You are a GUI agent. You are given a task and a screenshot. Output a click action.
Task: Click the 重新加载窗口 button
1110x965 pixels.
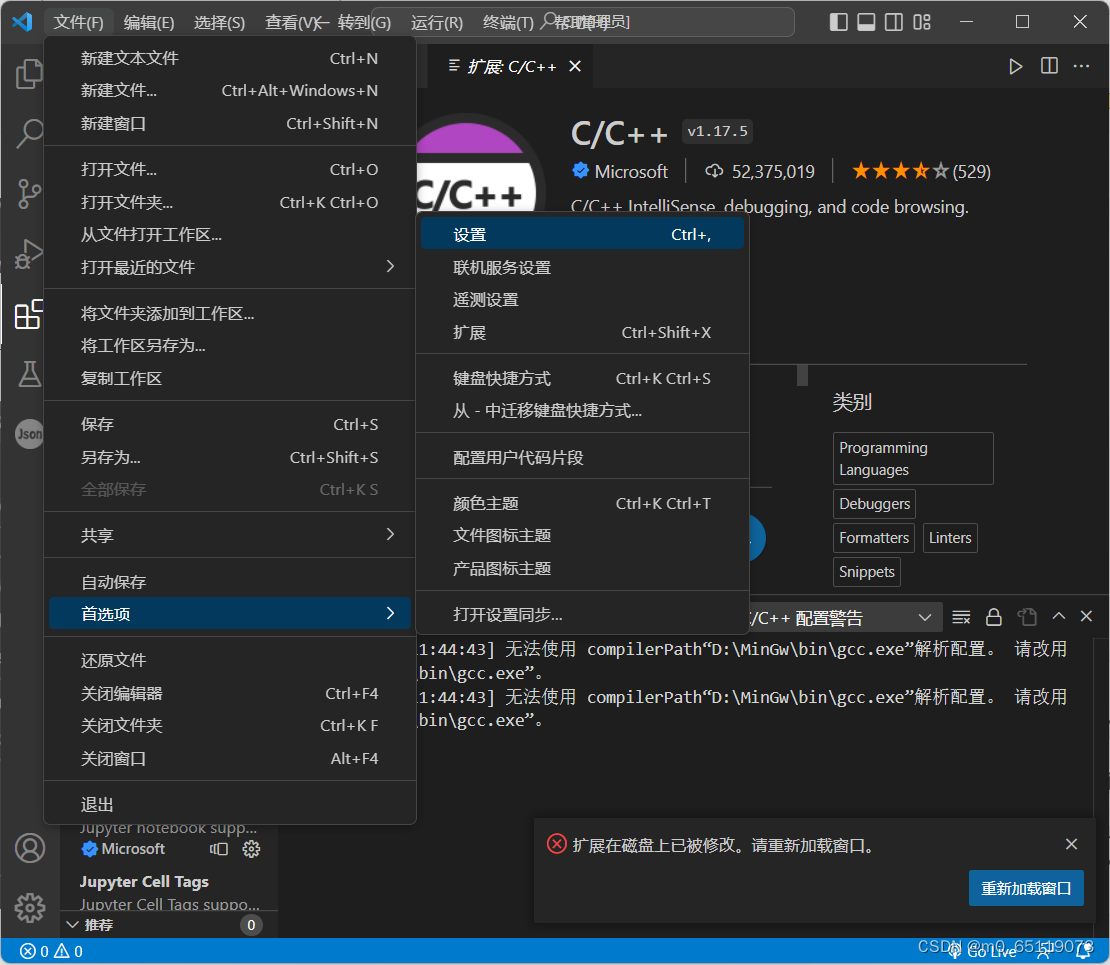(1026, 888)
